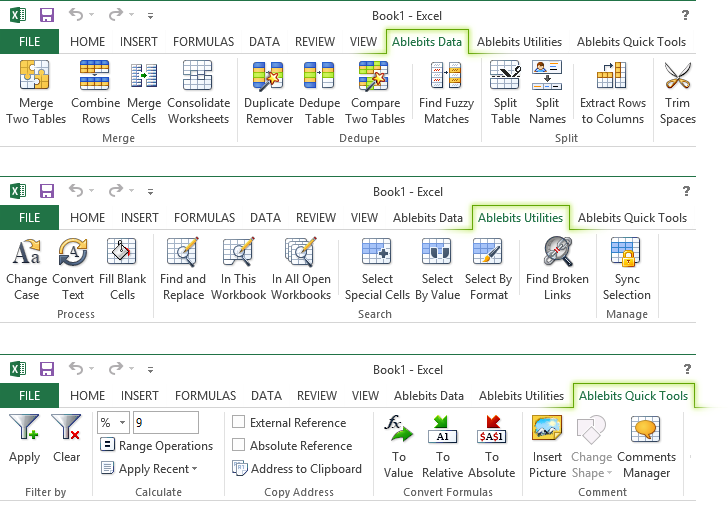The height and width of the screenshot is (530, 728).
Task: Open the Change Case tool
Action: coord(26,253)
